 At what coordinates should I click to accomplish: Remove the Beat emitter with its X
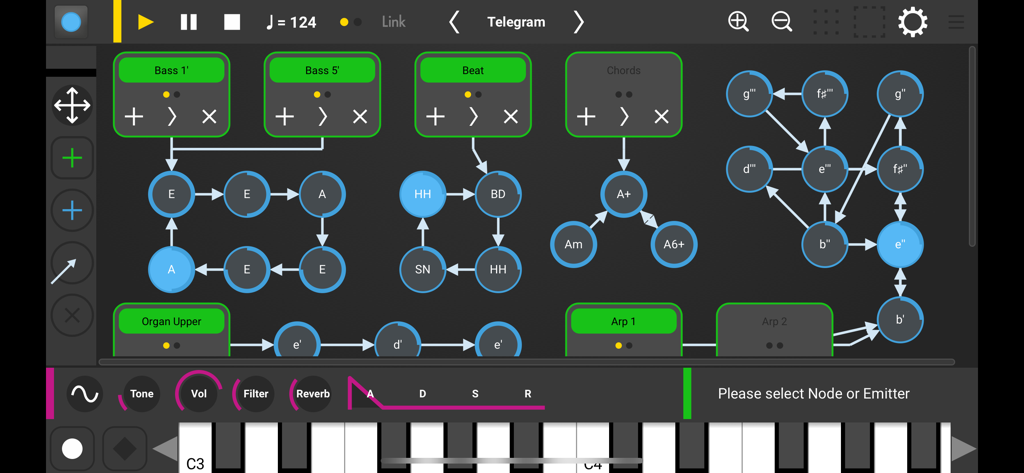pos(511,117)
